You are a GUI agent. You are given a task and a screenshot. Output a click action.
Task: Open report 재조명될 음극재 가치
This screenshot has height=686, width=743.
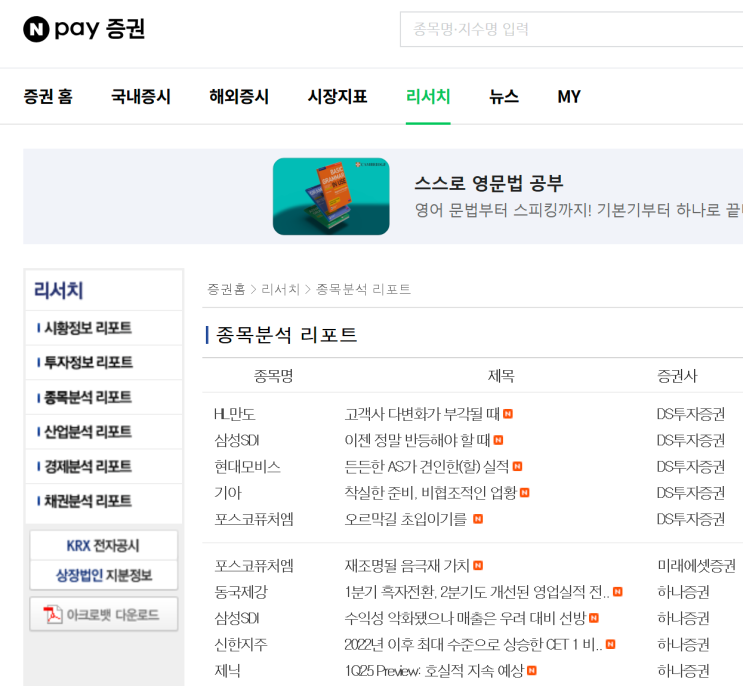tap(407, 566)
